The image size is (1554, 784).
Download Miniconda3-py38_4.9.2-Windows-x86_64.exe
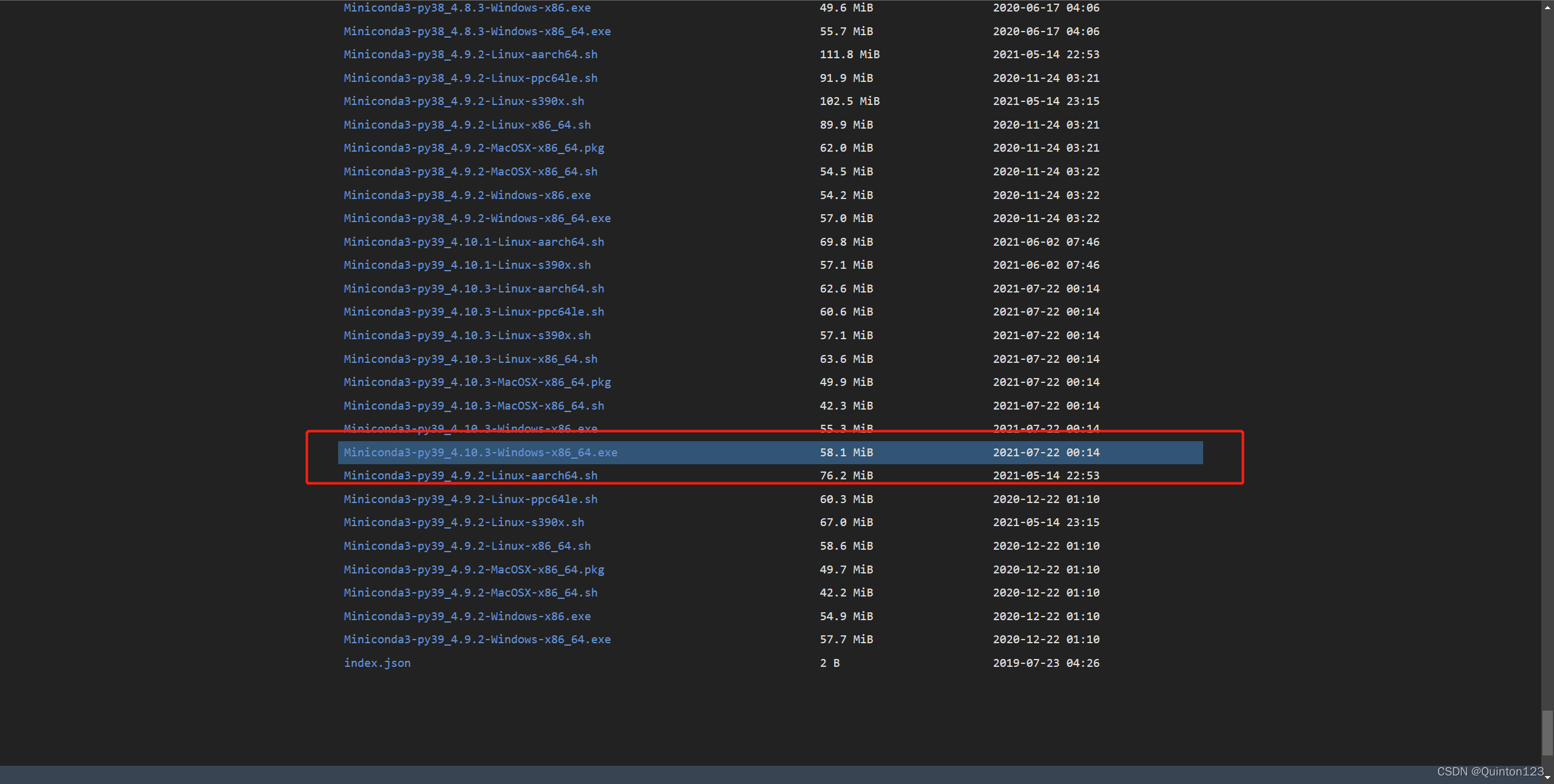point(477,218)
